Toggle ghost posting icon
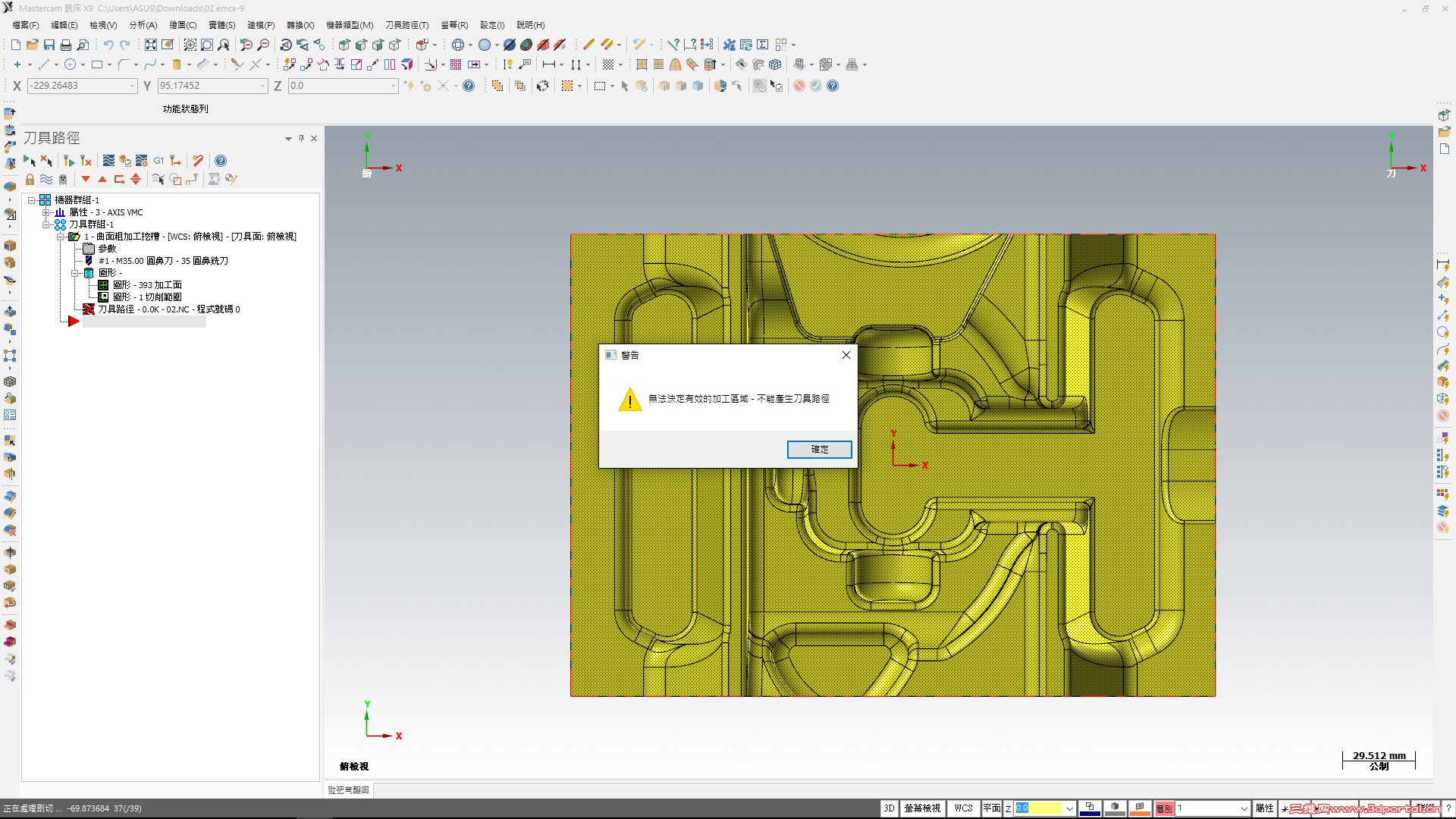Viewport: 1456px width, 819px height. coord(63,180)
